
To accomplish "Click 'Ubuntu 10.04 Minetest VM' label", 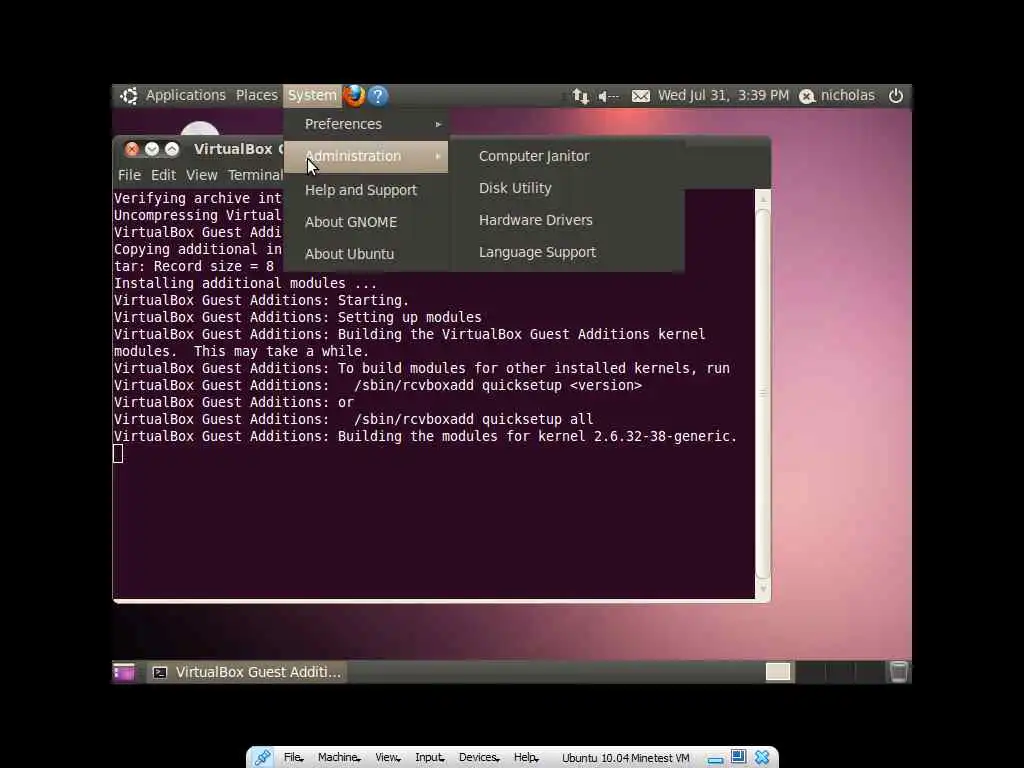I will [x=626, y=758].
